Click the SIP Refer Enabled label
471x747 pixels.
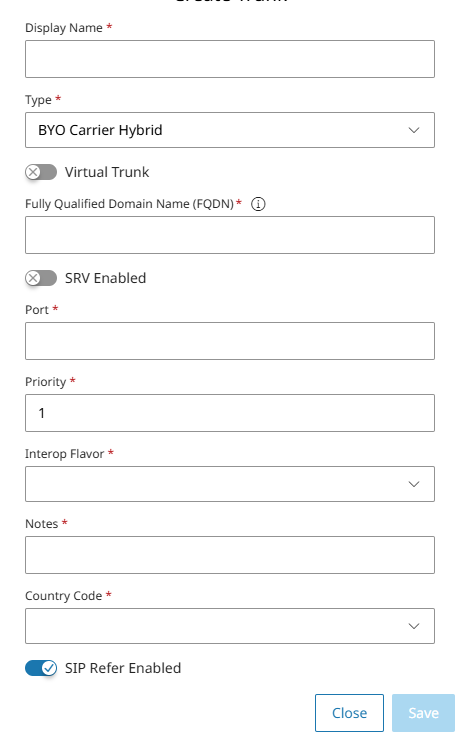pos(123,668)
